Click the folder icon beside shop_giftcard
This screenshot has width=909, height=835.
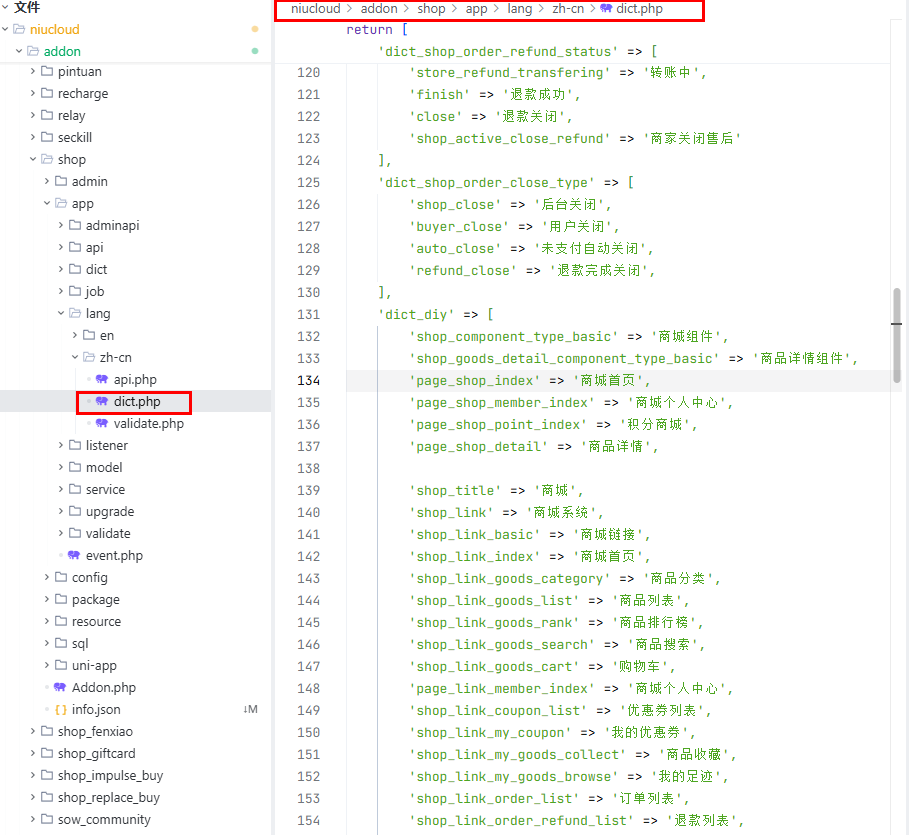point(47,754)
